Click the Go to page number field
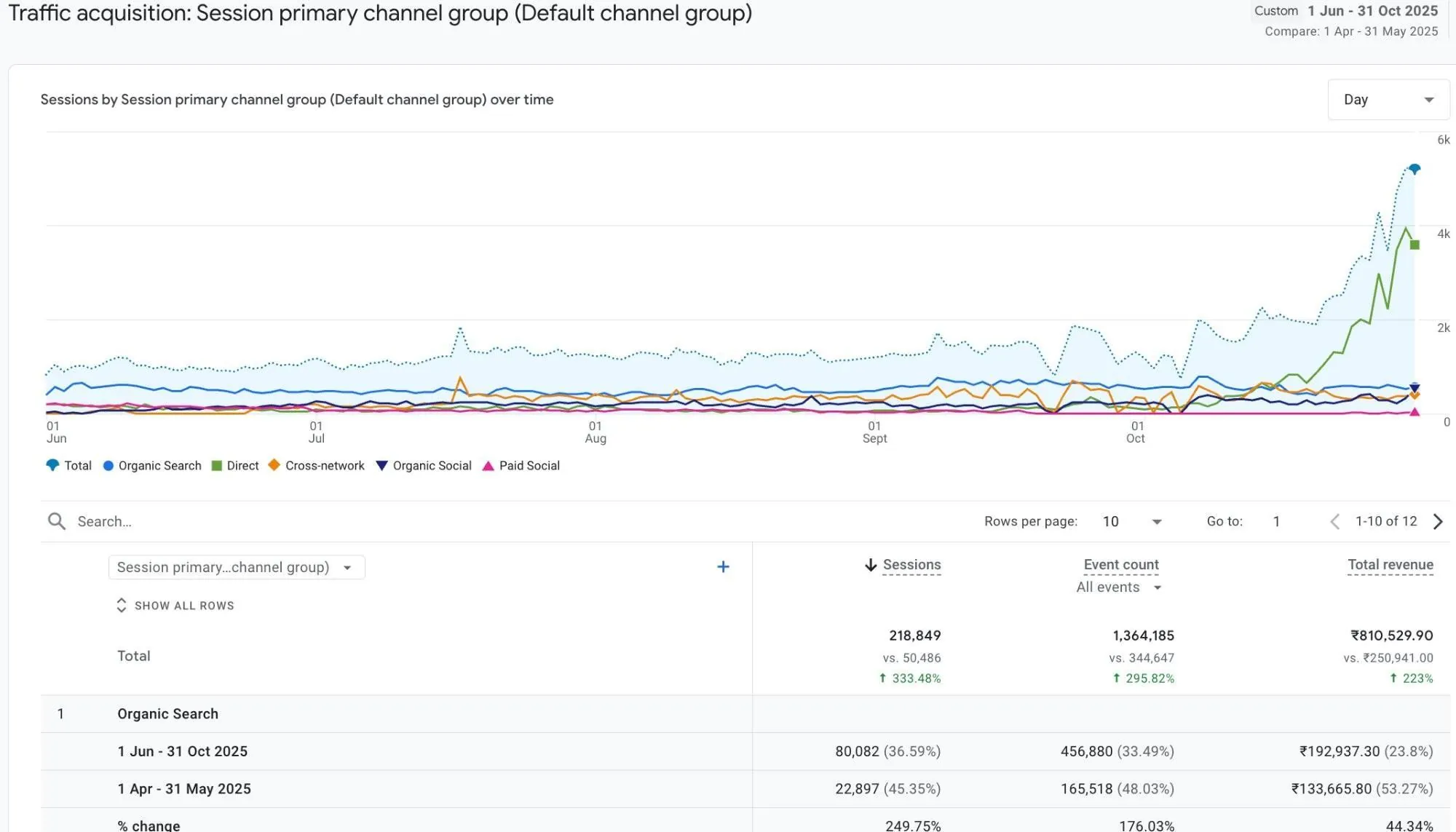The width and height of the screenshot is (1456, 832). pyautogui.click(x=1276, y=521)
